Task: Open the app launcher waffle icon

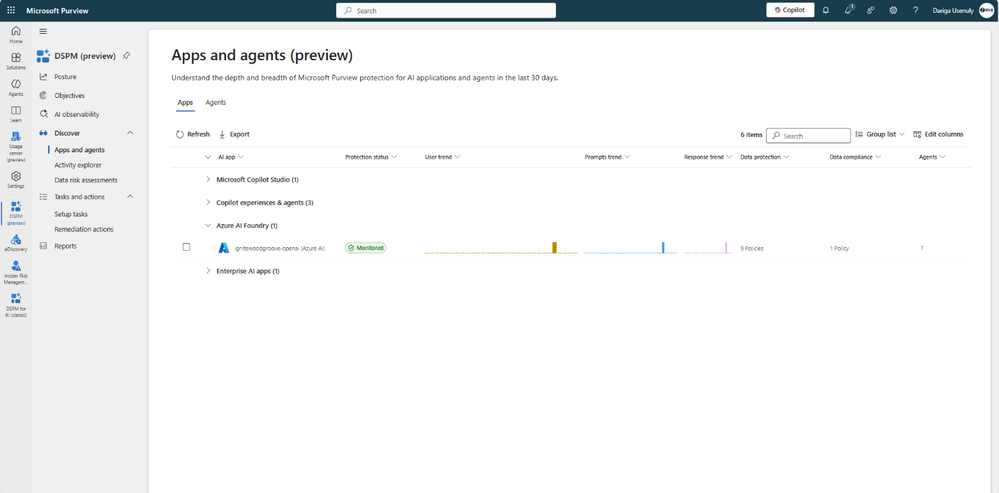Action: point(11,10)
